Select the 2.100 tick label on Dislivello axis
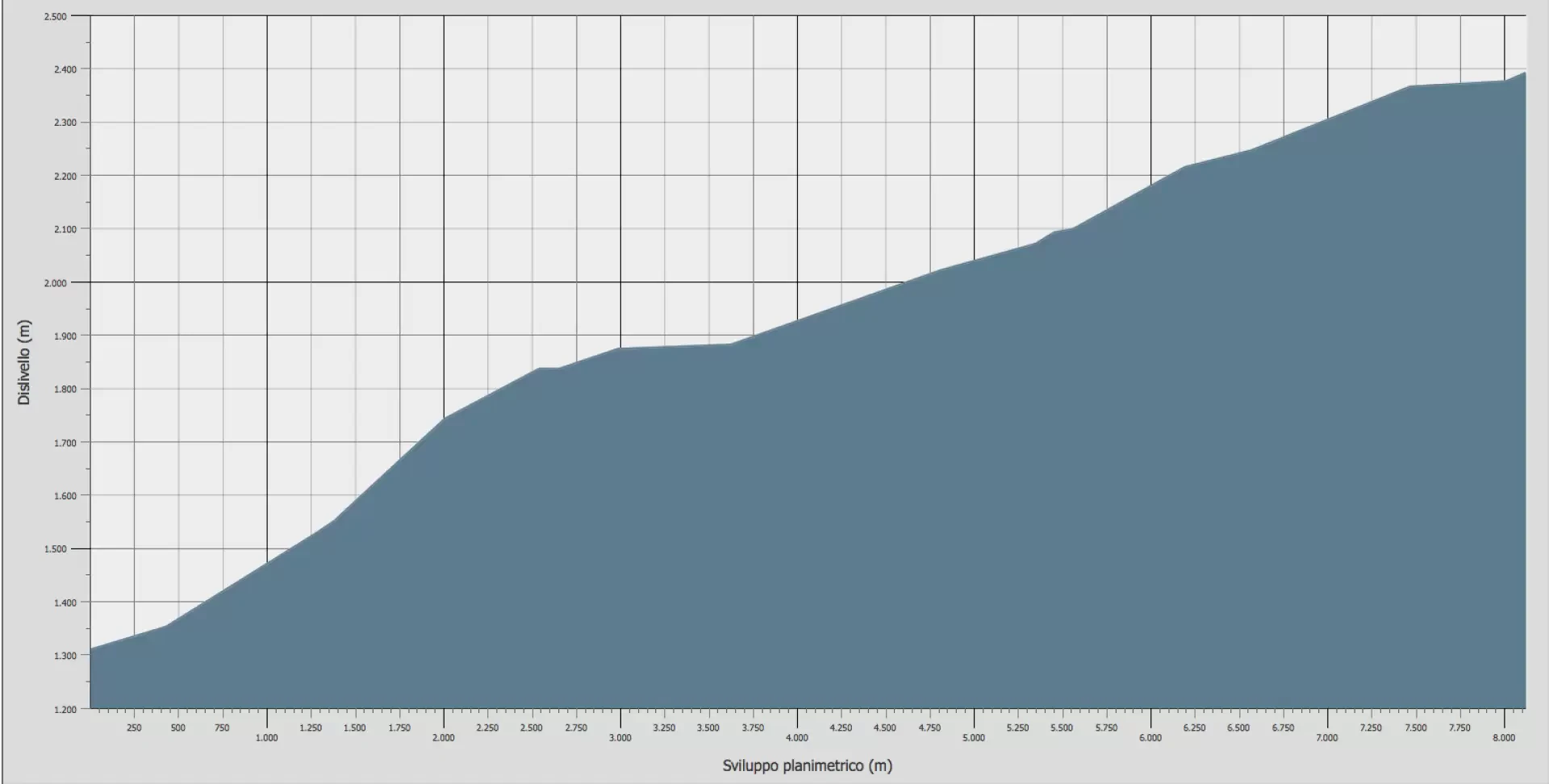 coord(66,229)
